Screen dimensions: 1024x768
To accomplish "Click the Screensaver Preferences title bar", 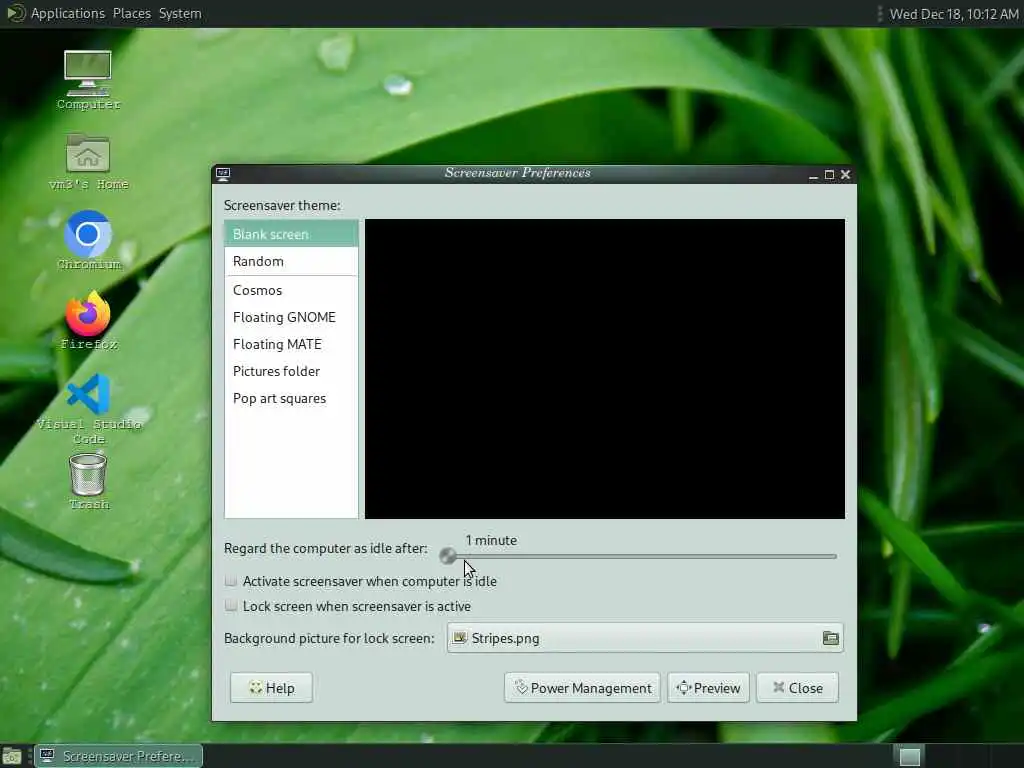I will click(518, 174).
